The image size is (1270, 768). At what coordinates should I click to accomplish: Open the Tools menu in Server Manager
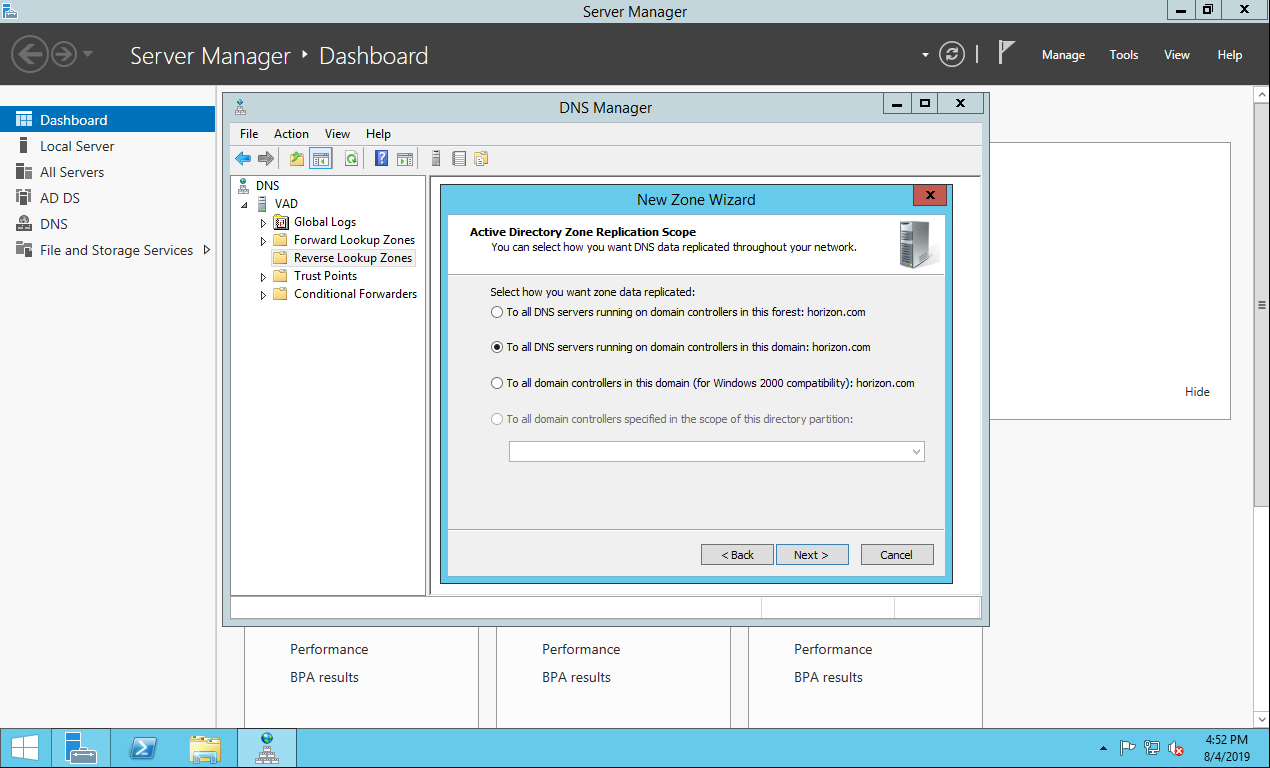[1123, 55]
